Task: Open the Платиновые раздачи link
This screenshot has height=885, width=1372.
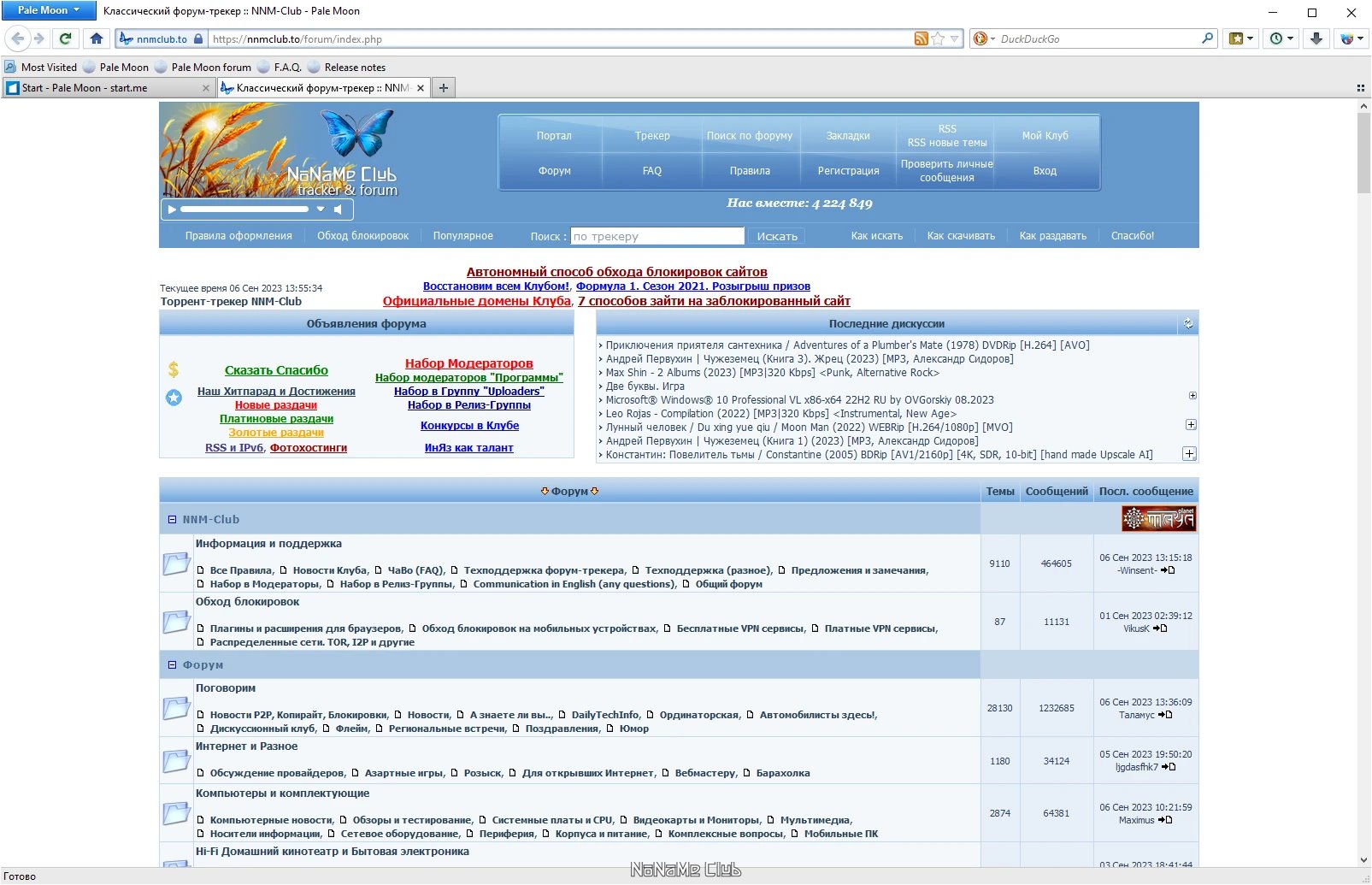Action: click(x=276, y=419)
